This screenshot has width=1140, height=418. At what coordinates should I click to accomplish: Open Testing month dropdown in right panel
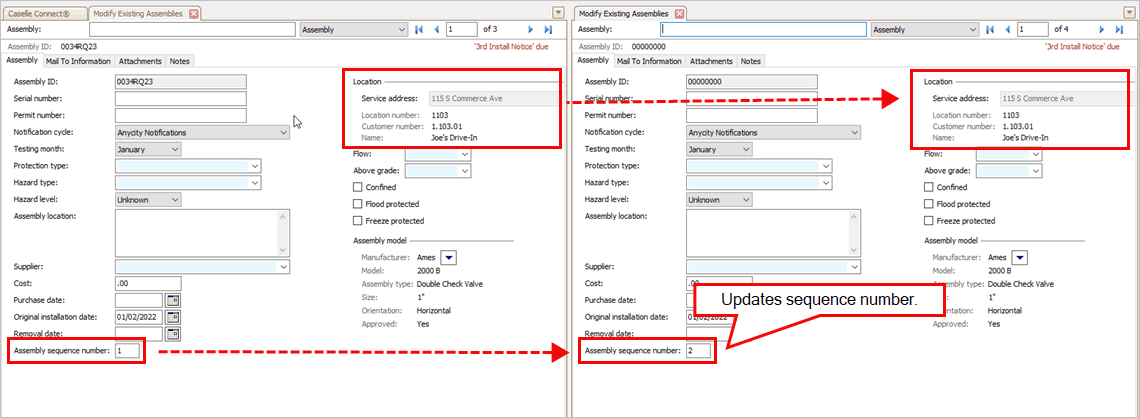(x=747, y=149)
